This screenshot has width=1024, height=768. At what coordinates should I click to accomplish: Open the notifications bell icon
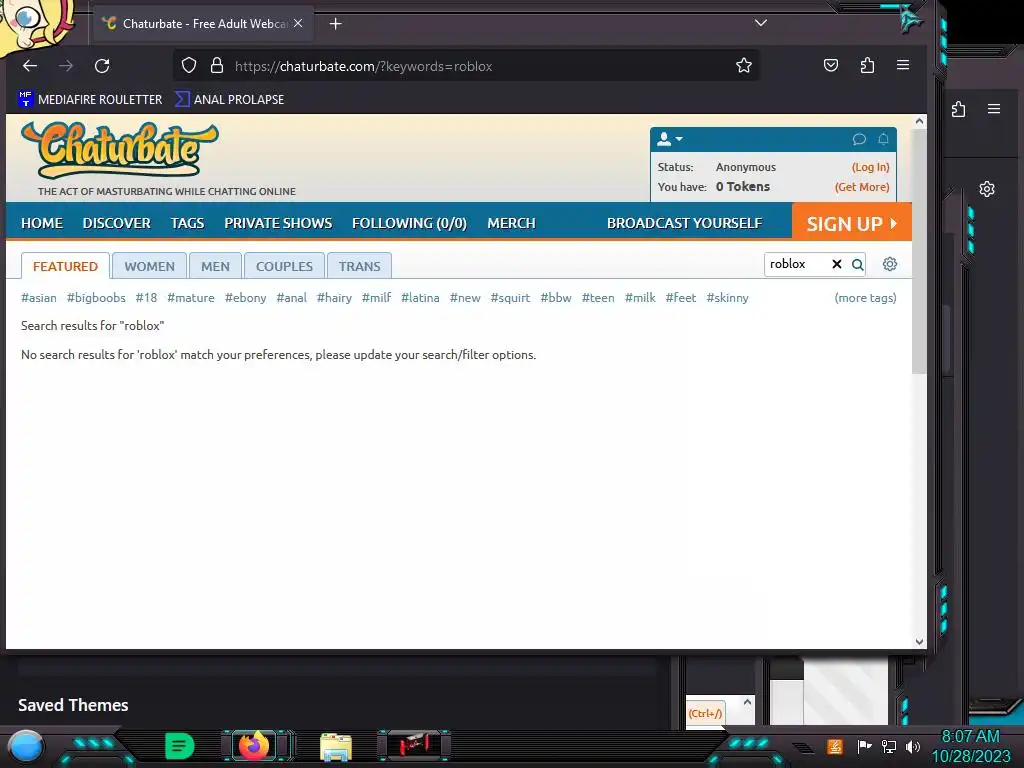[x=883, y=139]
